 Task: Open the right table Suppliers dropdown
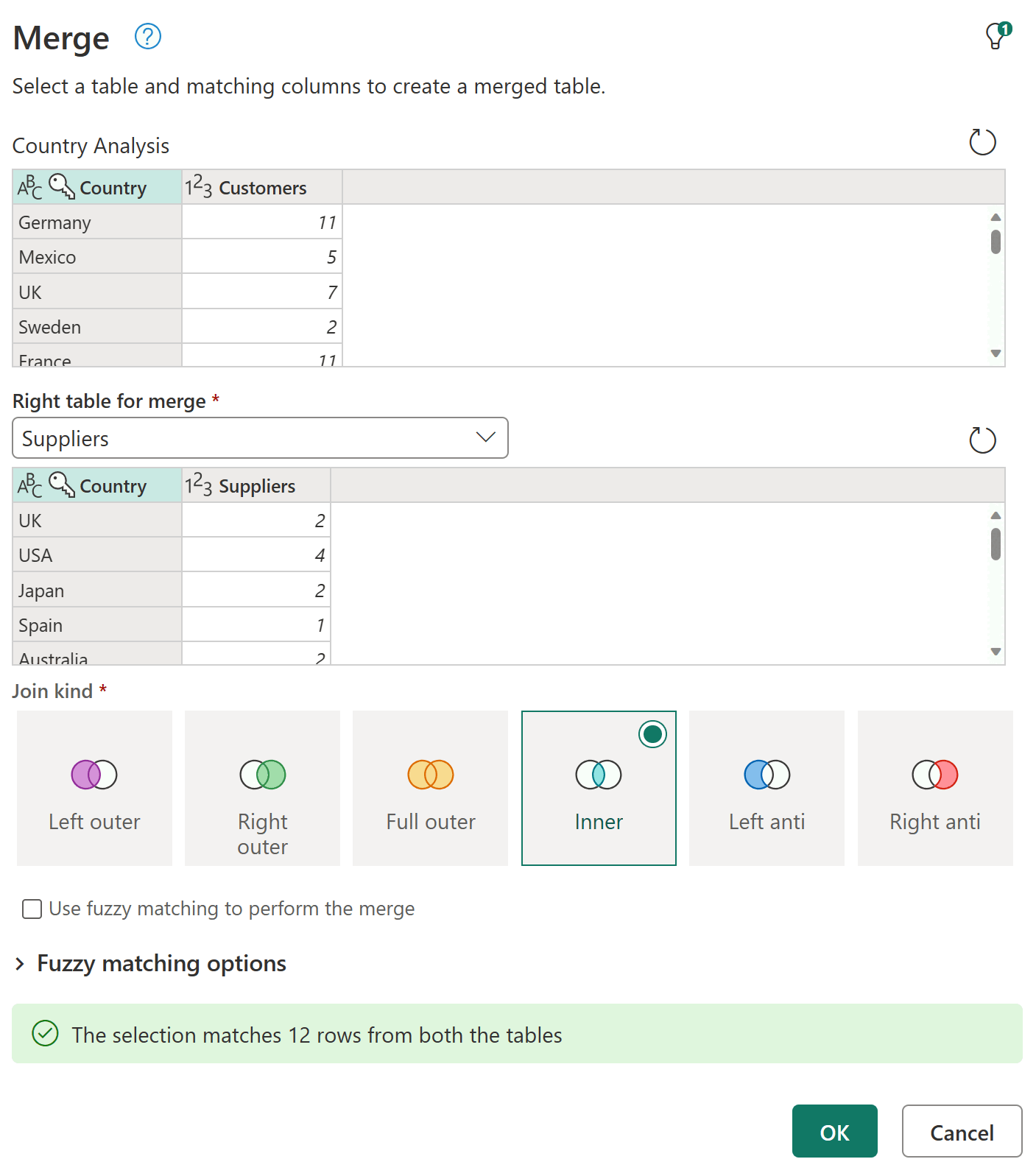pyautogui.click(x=260, y=438)
